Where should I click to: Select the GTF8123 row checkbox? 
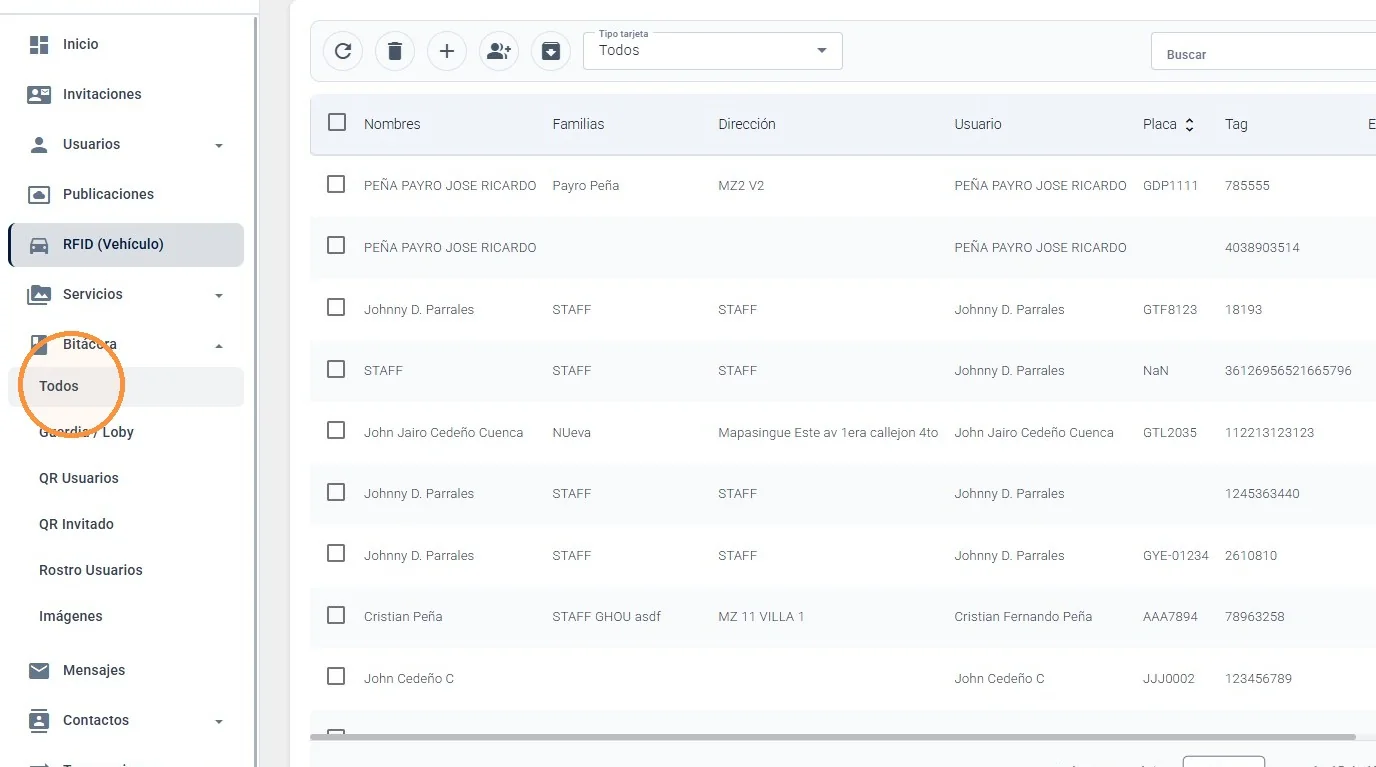tap(336, 307)
